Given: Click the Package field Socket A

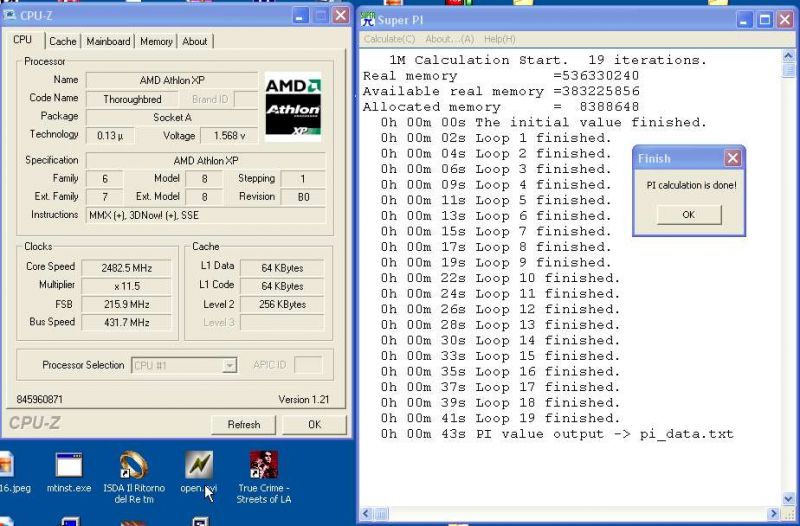Looking at the screenshot, I should [x=172, y=117].
